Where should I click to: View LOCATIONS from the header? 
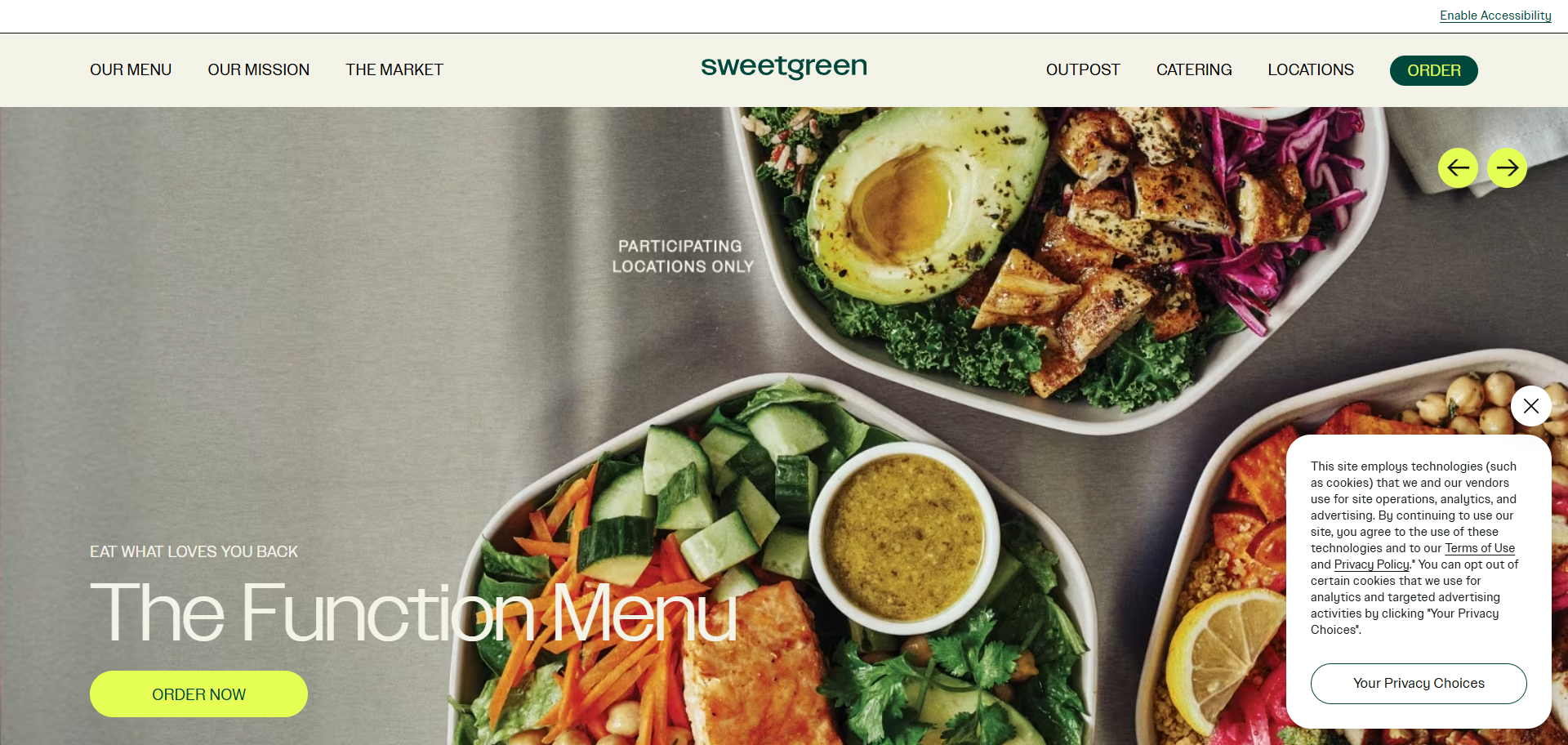click(1311, 70)
